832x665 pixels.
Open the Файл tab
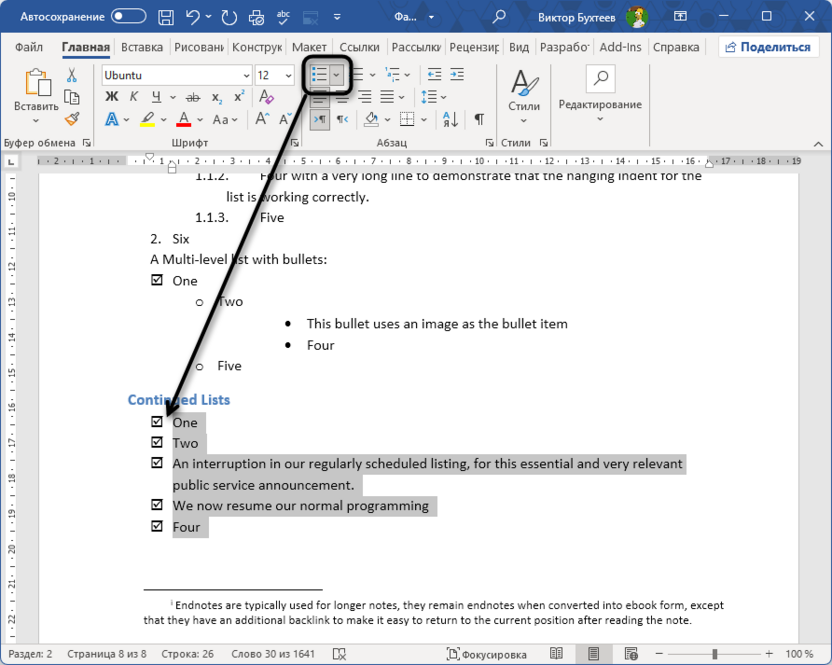29,47
